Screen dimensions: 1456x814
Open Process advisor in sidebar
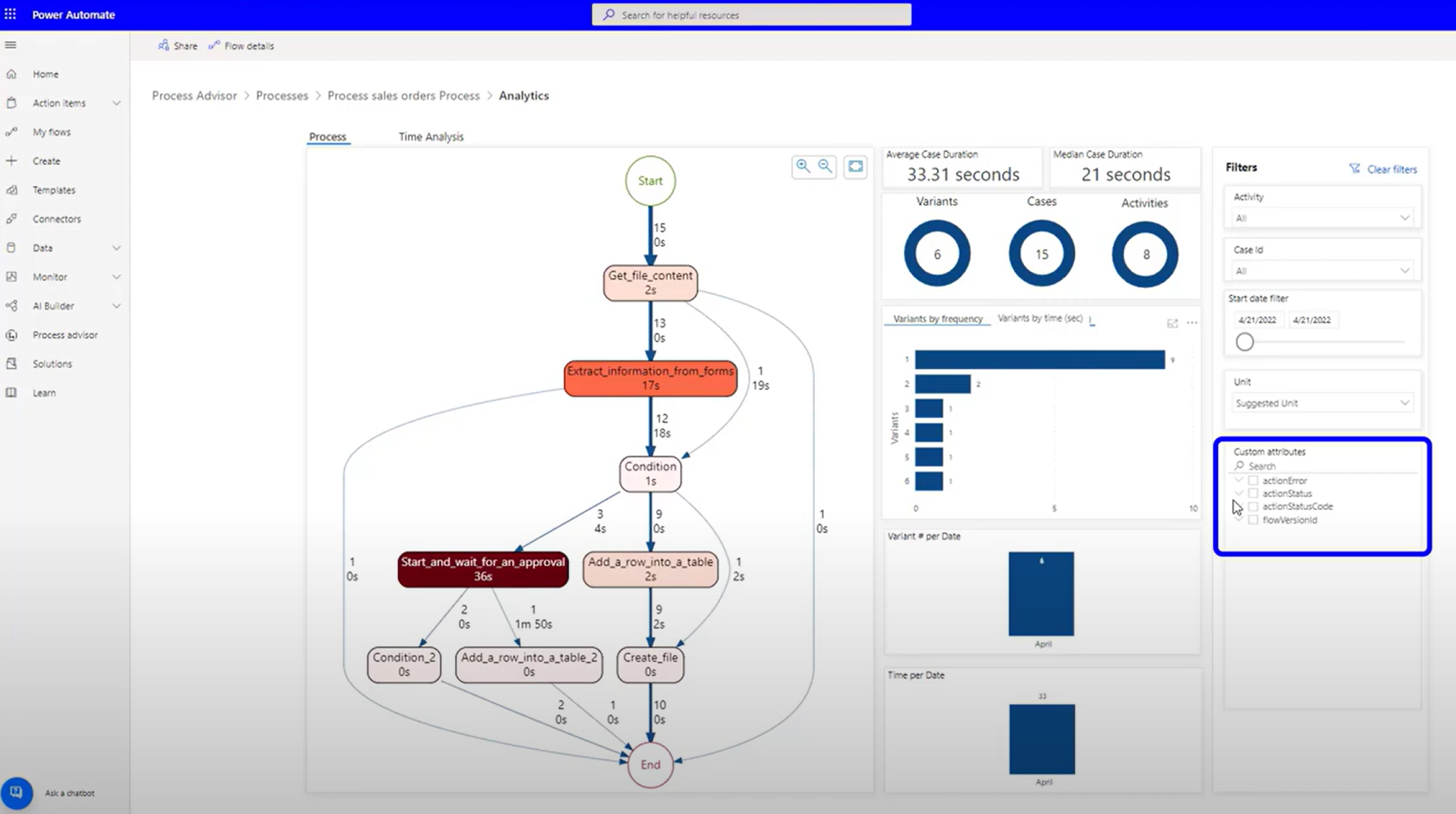point(65,335)
